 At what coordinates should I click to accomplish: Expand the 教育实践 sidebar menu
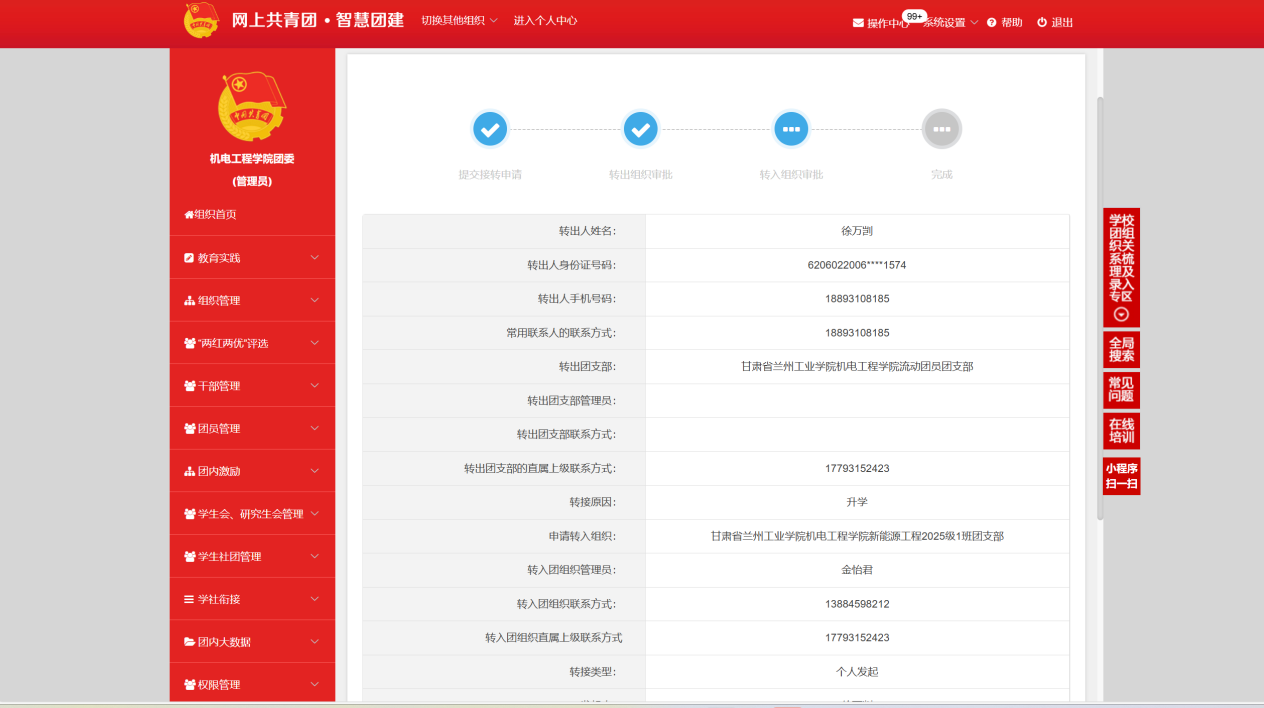(252, 258)
